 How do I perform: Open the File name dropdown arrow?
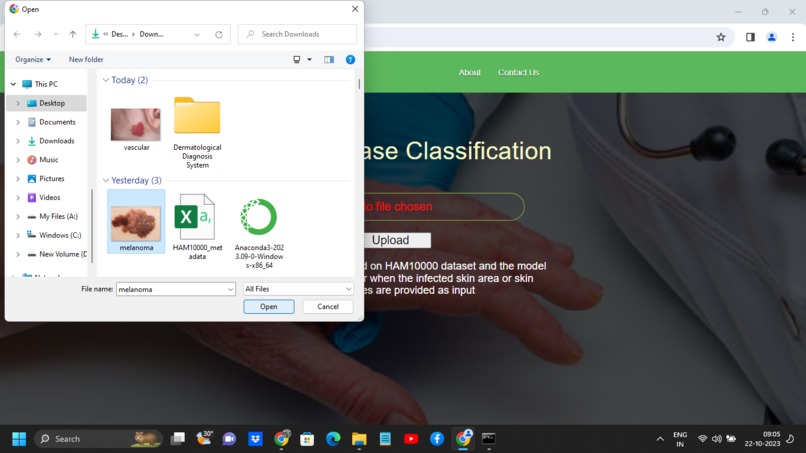click(x=230, y=289)
